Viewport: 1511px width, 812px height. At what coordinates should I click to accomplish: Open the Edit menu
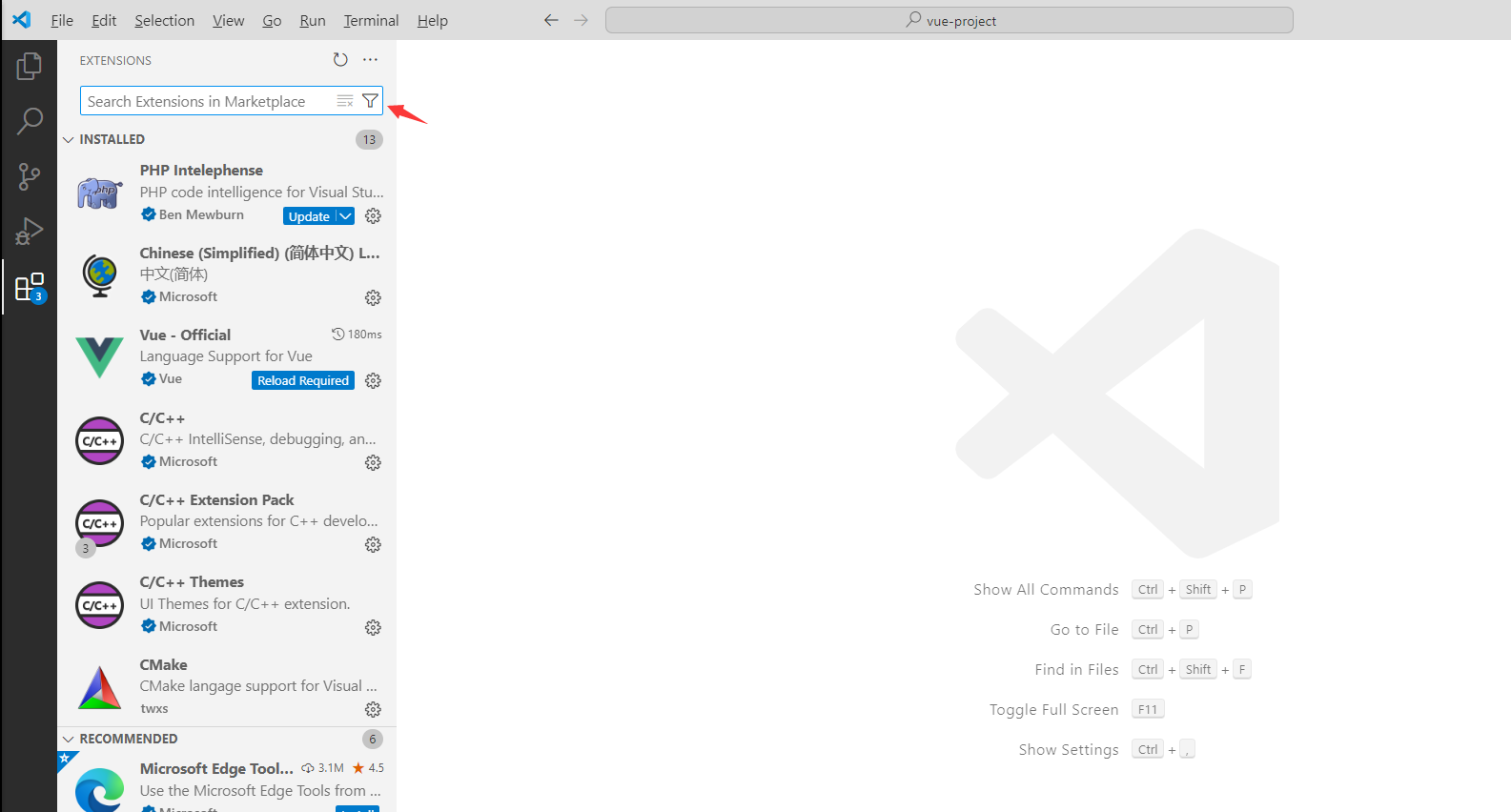[x=104, y=20]
